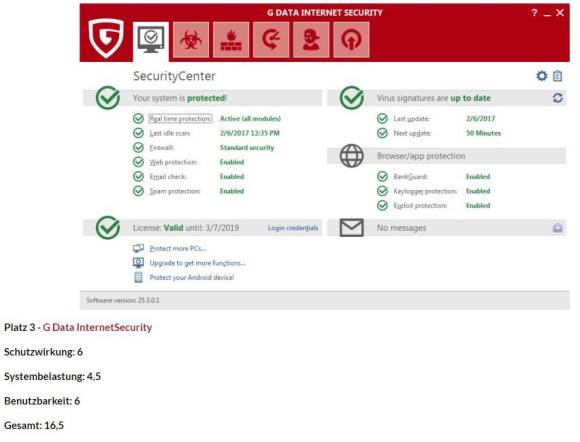
Task: Click the Gesamt: 16,5 score line
Action: point(34,425)
